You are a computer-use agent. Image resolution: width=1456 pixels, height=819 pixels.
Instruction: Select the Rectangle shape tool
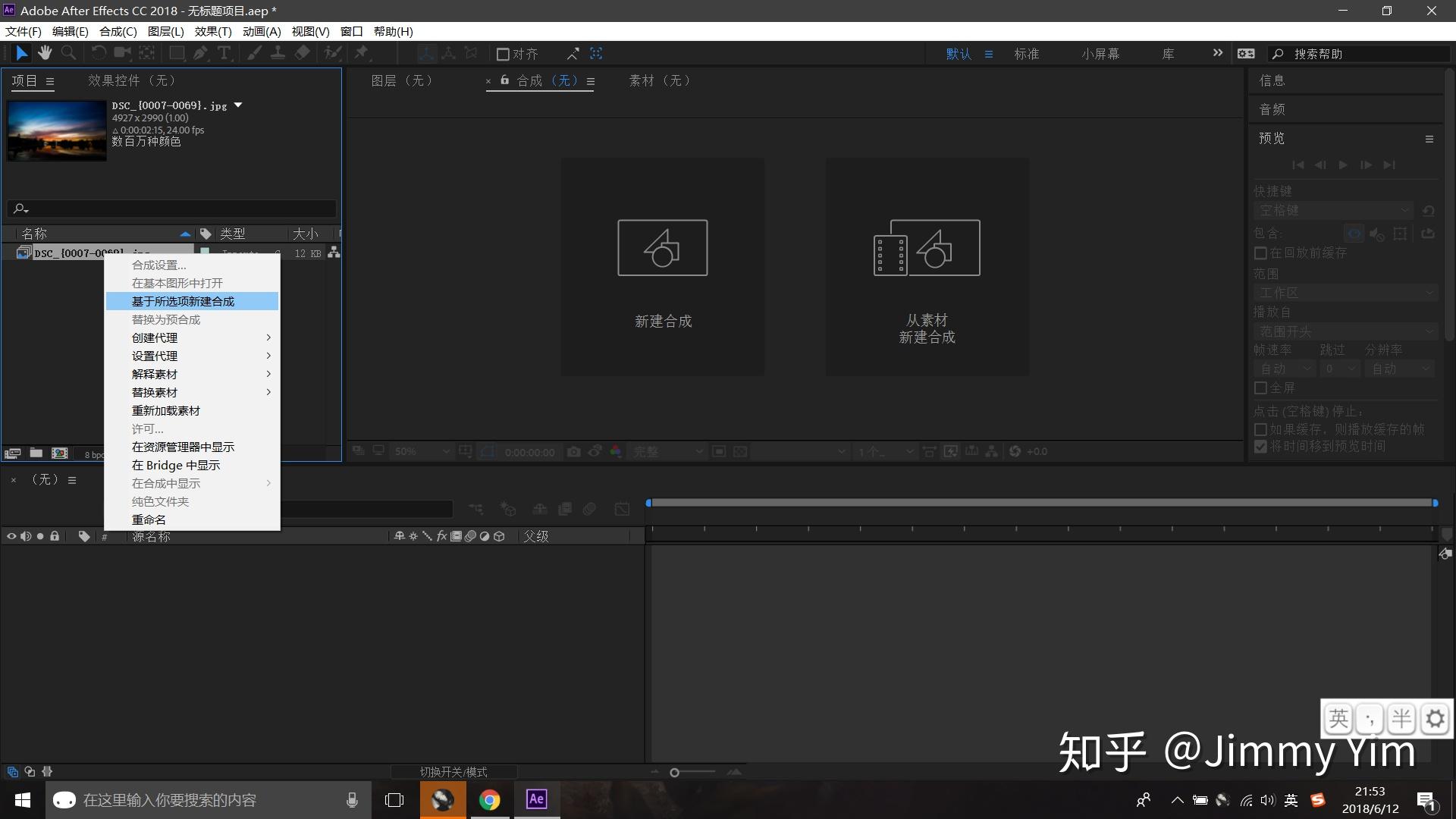coord(177,53)
